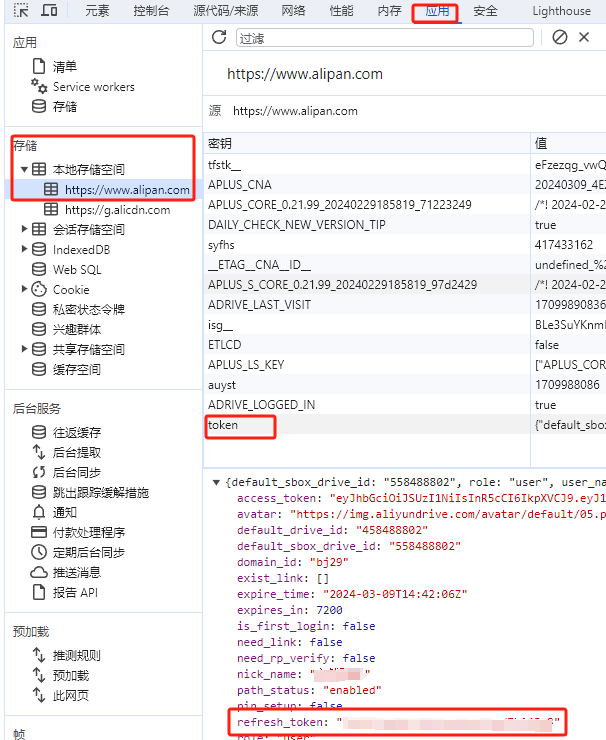Click the inspect element picker icon
Viewport: 606px width, 740px height.
coord(20,11)
